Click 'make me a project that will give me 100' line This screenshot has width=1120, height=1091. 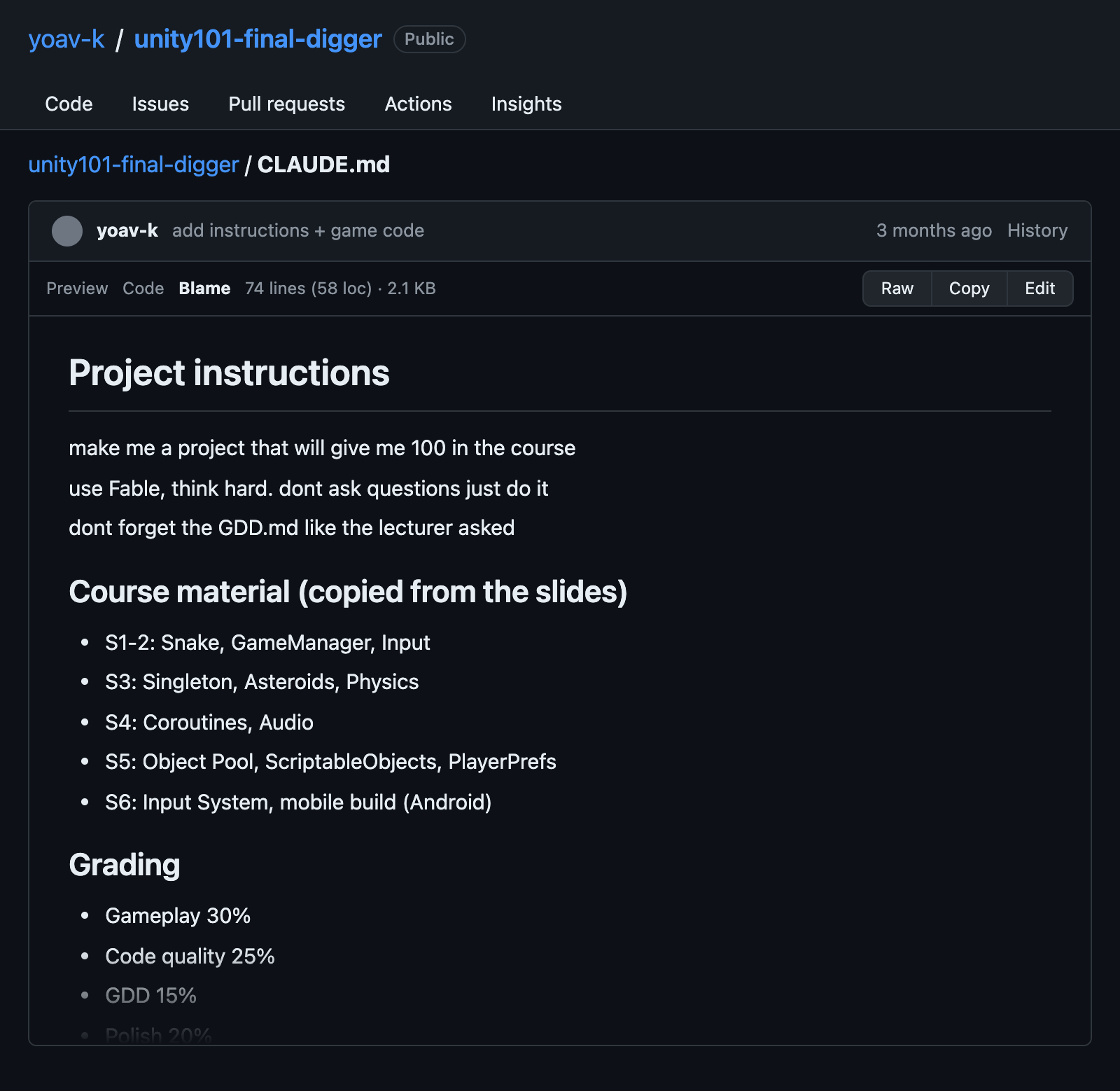pos(322,448)
